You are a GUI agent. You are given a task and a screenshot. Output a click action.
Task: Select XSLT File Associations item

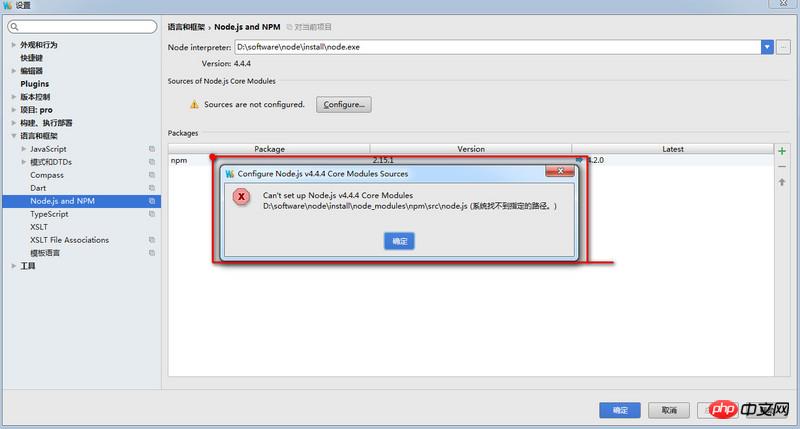point(69,240)
